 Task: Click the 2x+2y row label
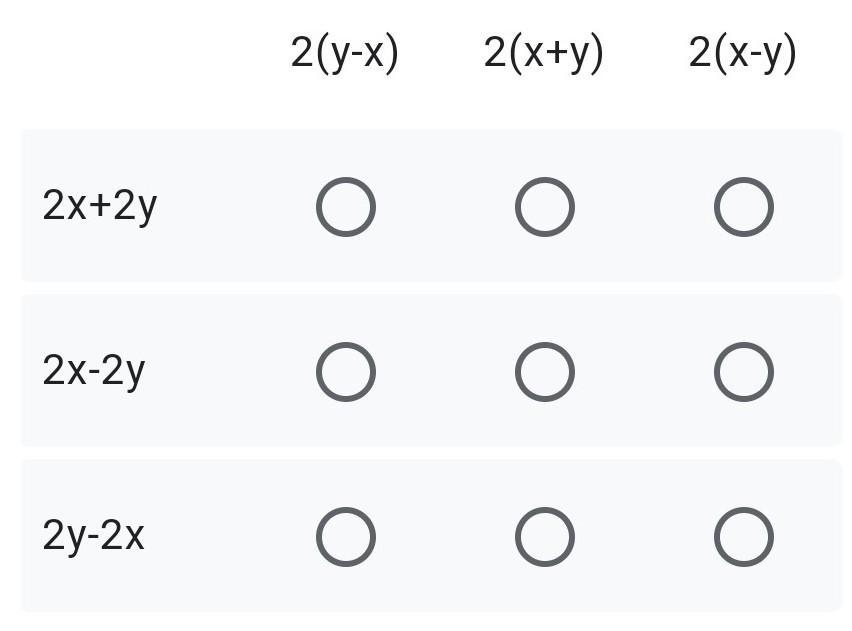(100, 206)
